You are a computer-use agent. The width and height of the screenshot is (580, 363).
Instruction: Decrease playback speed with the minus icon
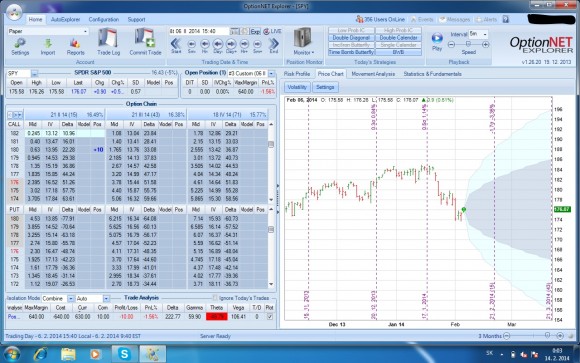coord(451,44)
